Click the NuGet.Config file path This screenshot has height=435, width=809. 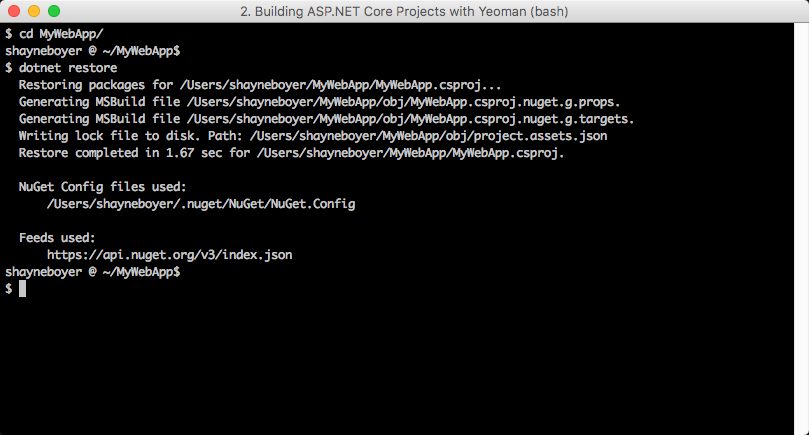200,204
